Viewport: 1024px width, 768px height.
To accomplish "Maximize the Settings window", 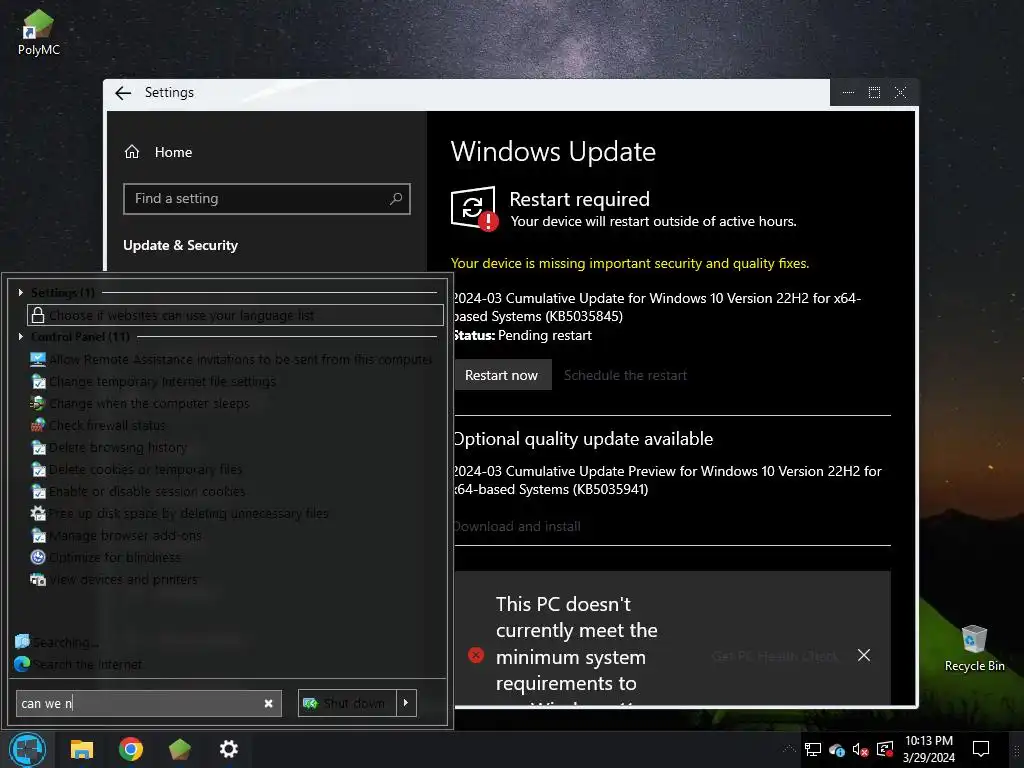I will click(x=874, y=93).
